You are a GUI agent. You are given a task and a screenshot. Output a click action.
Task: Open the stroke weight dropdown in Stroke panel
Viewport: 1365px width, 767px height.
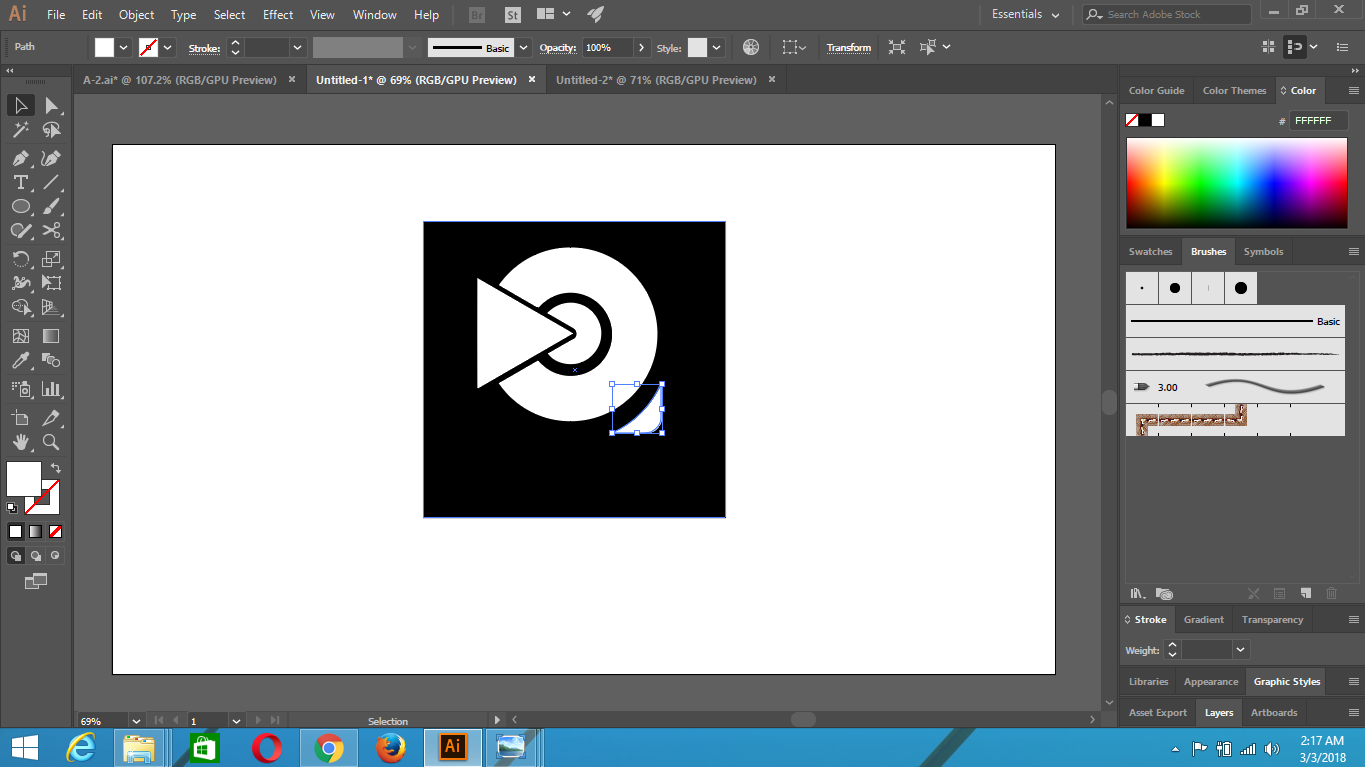[1241, 650]
